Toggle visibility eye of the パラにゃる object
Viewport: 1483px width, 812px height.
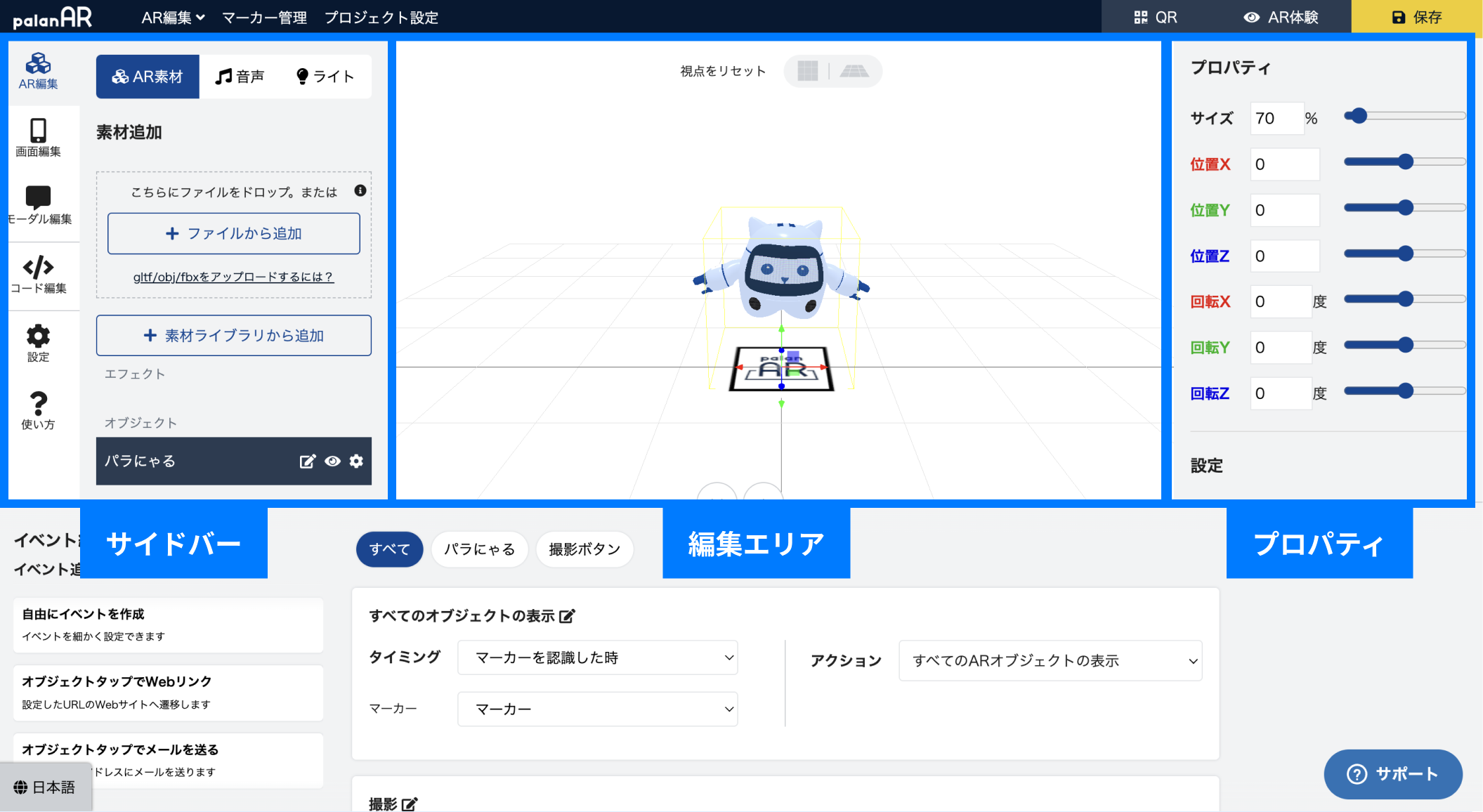click(332, 461)
